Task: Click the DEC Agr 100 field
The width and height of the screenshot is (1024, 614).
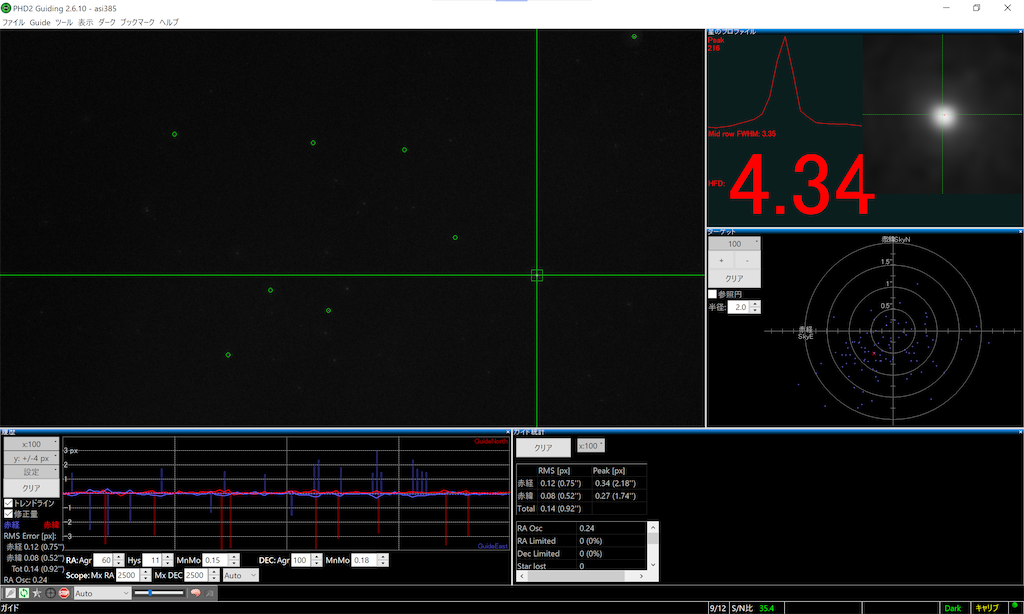Action: pyautogui.click(x=300, y=560)
